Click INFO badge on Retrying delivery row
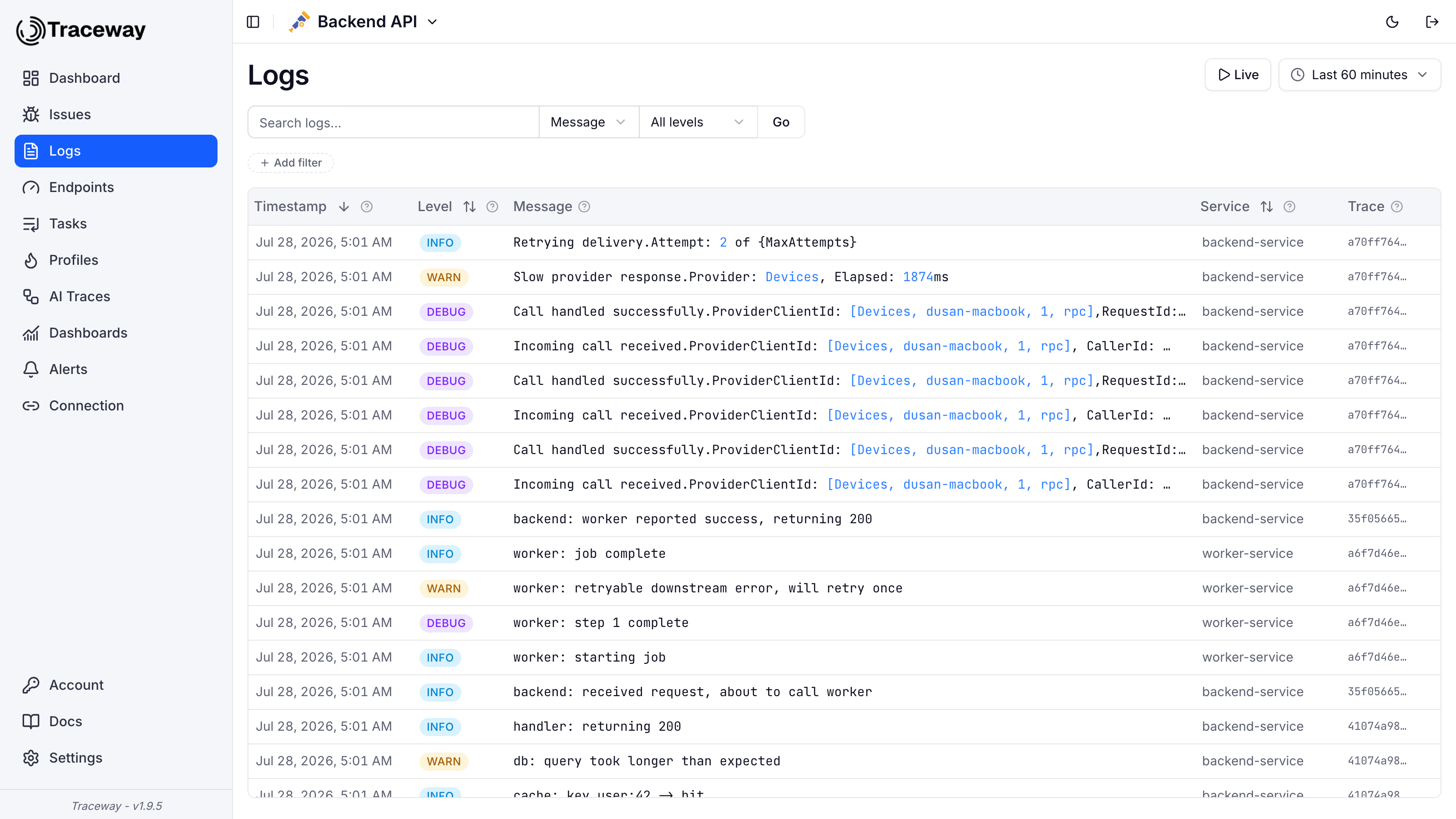 click(x=440, y=243)
